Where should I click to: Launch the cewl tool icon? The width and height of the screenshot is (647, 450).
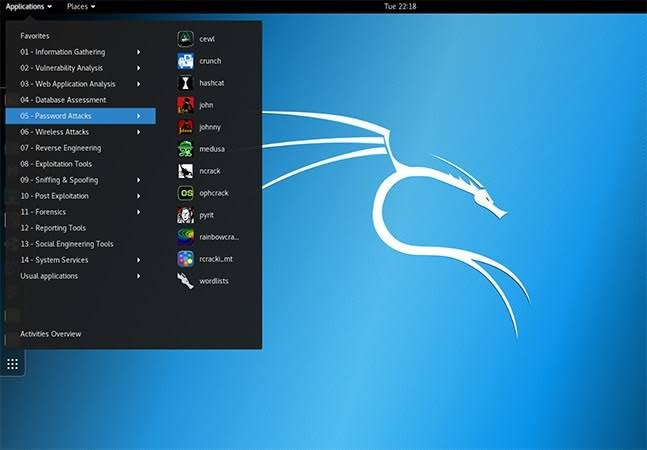pyautogui.click(x=186, y=39)
